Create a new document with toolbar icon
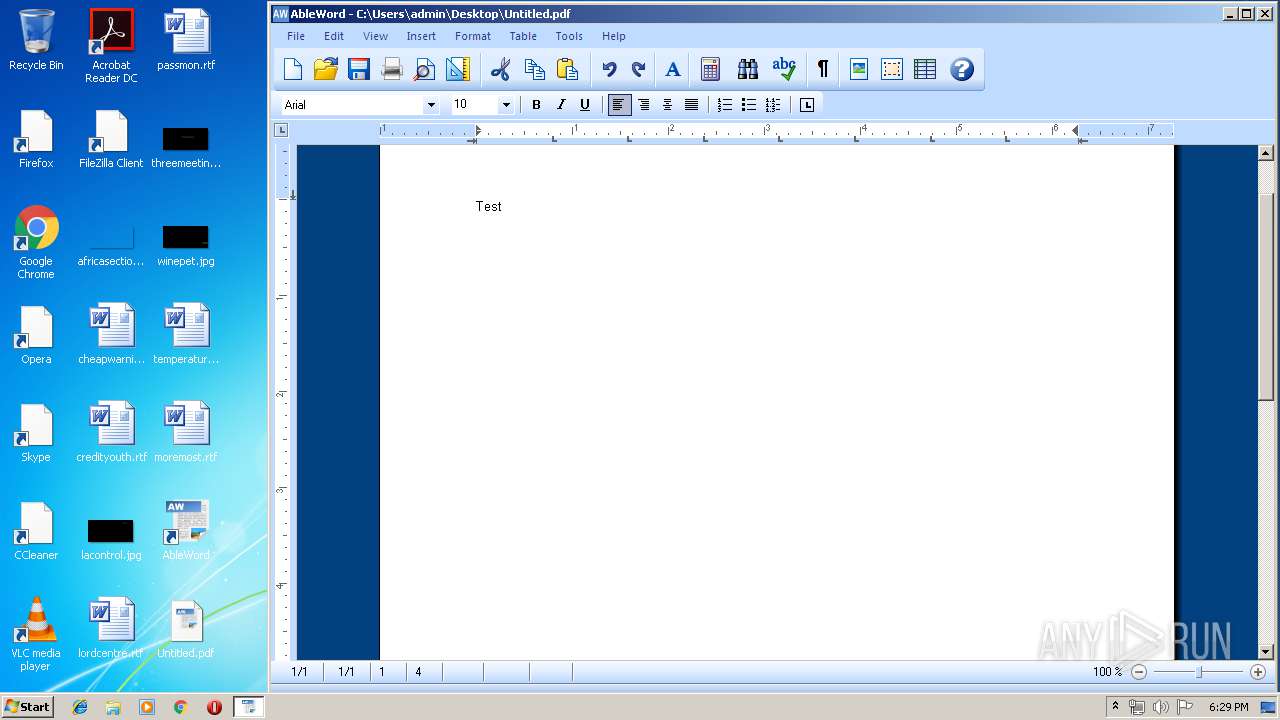 click(x=293, y=69)
